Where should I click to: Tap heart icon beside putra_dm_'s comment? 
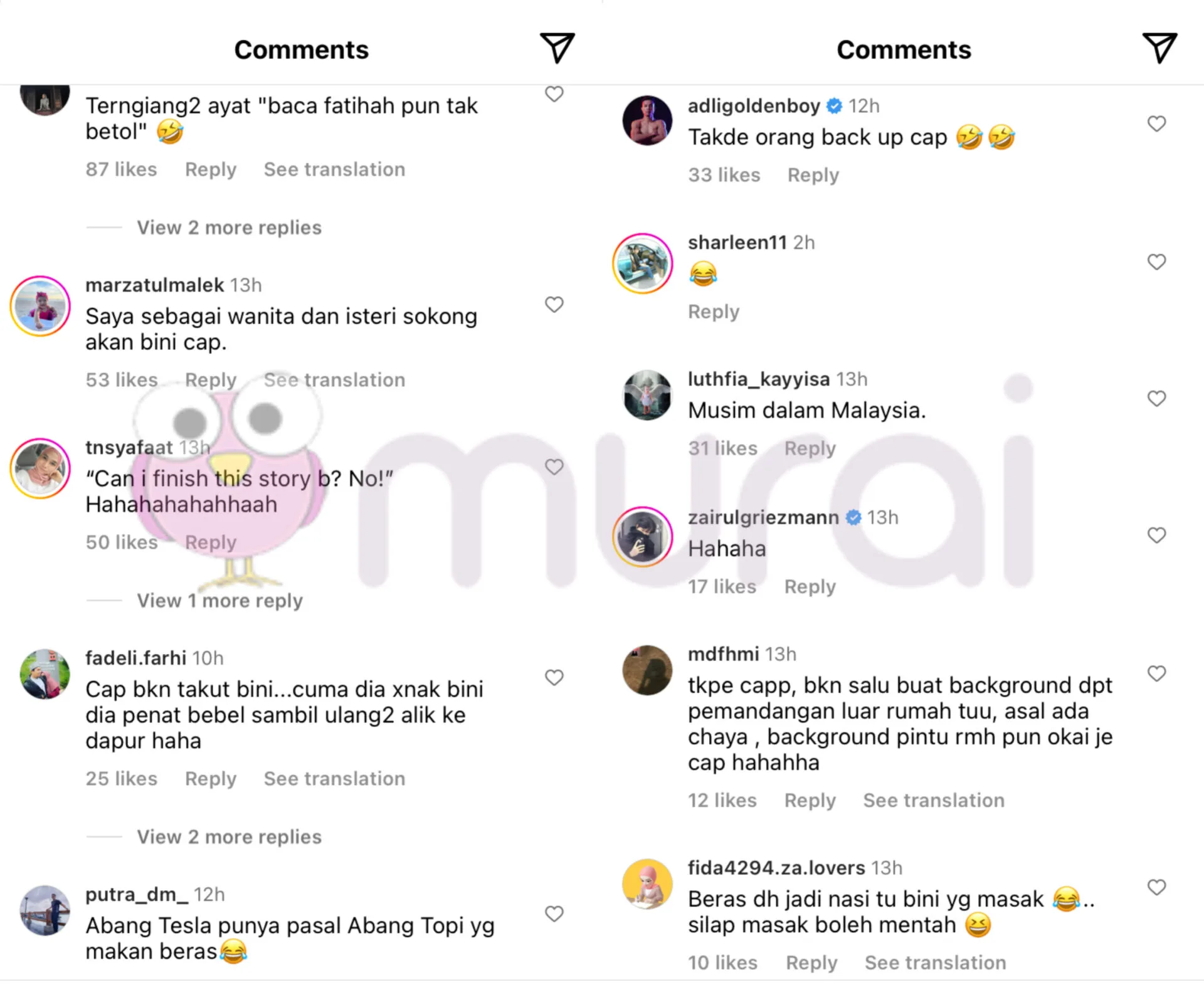coord(554,914)
